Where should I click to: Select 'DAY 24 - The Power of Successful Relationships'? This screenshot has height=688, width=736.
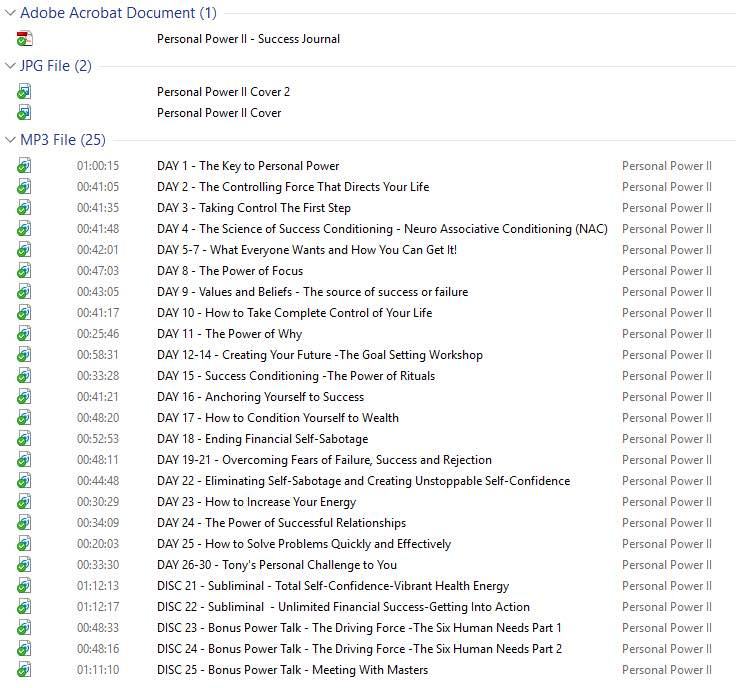(282, 523)
